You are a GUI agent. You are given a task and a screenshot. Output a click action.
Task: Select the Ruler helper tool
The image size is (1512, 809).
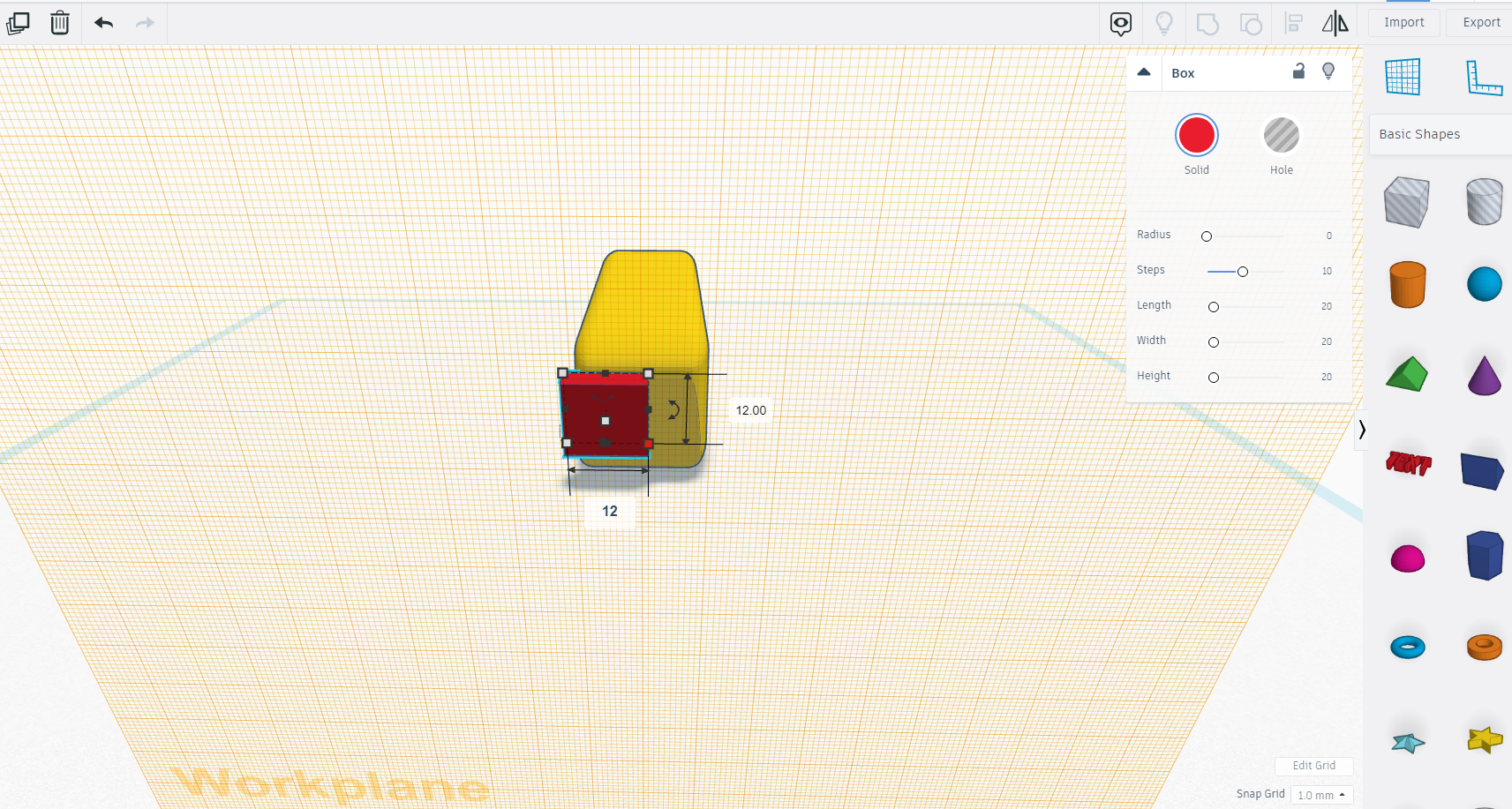tap(1484, 78)
